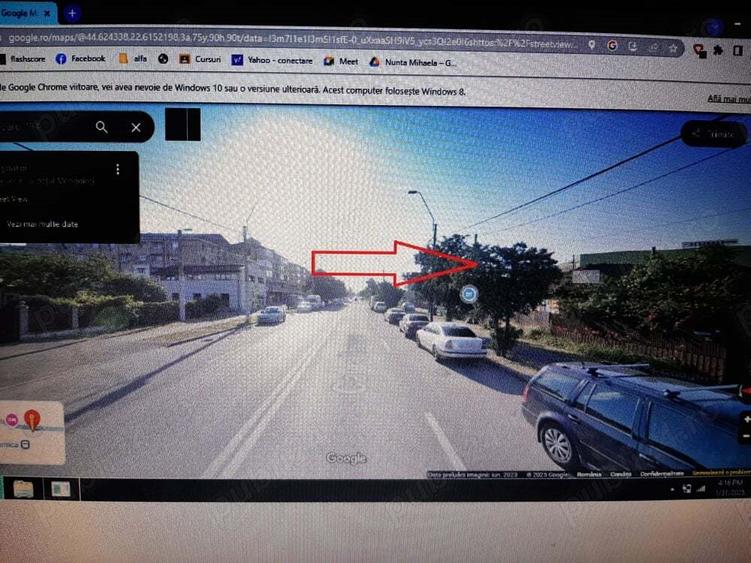
Task: Click the minimap thumbnail with the red pin
Action: tap(32, 431)
